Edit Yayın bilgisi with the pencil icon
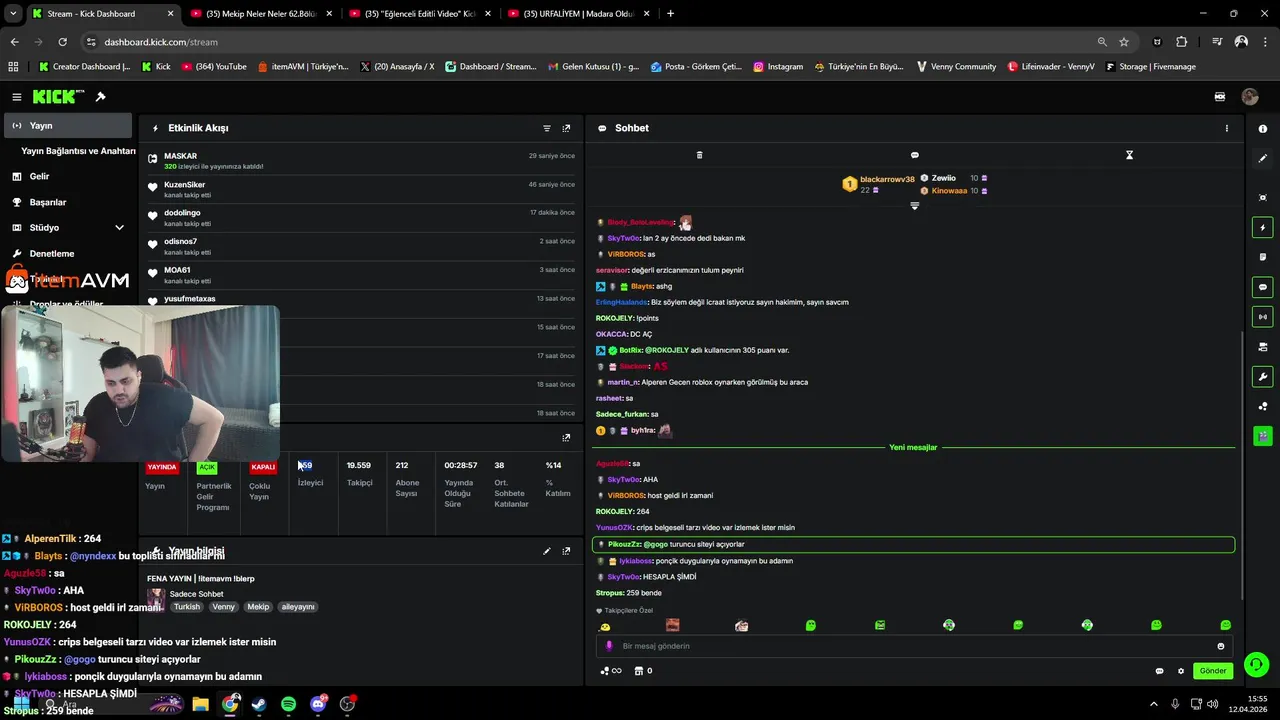1280x720 pixels. [547, 551]
